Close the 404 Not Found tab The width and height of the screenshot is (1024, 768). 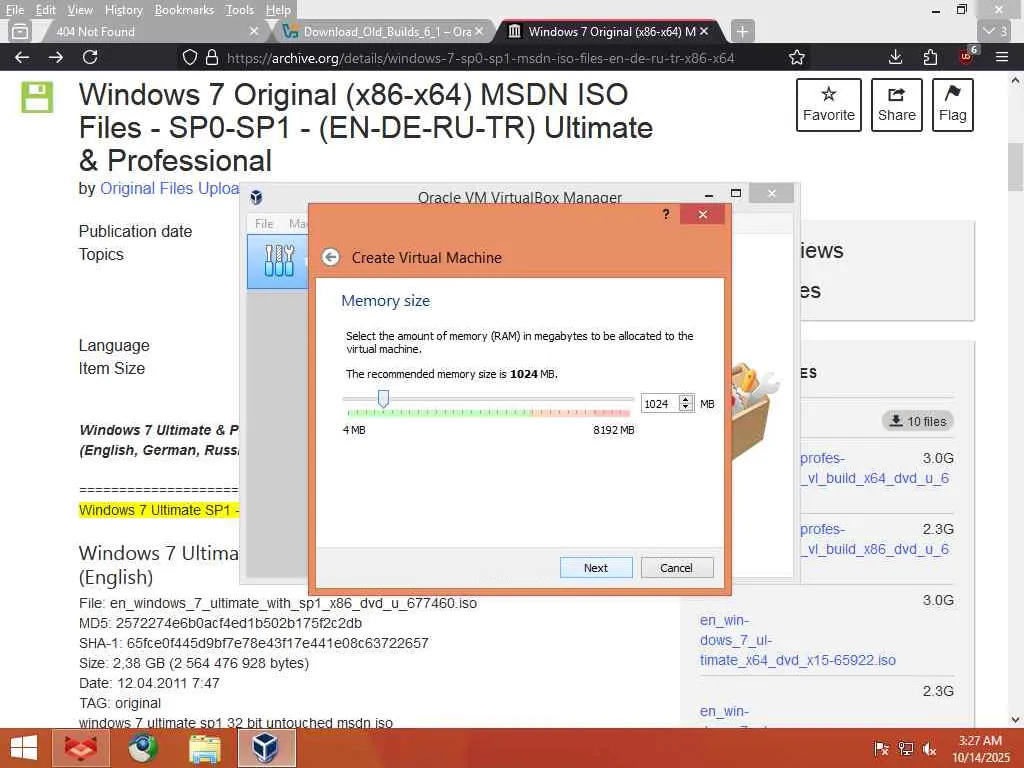tap(254, 31)
